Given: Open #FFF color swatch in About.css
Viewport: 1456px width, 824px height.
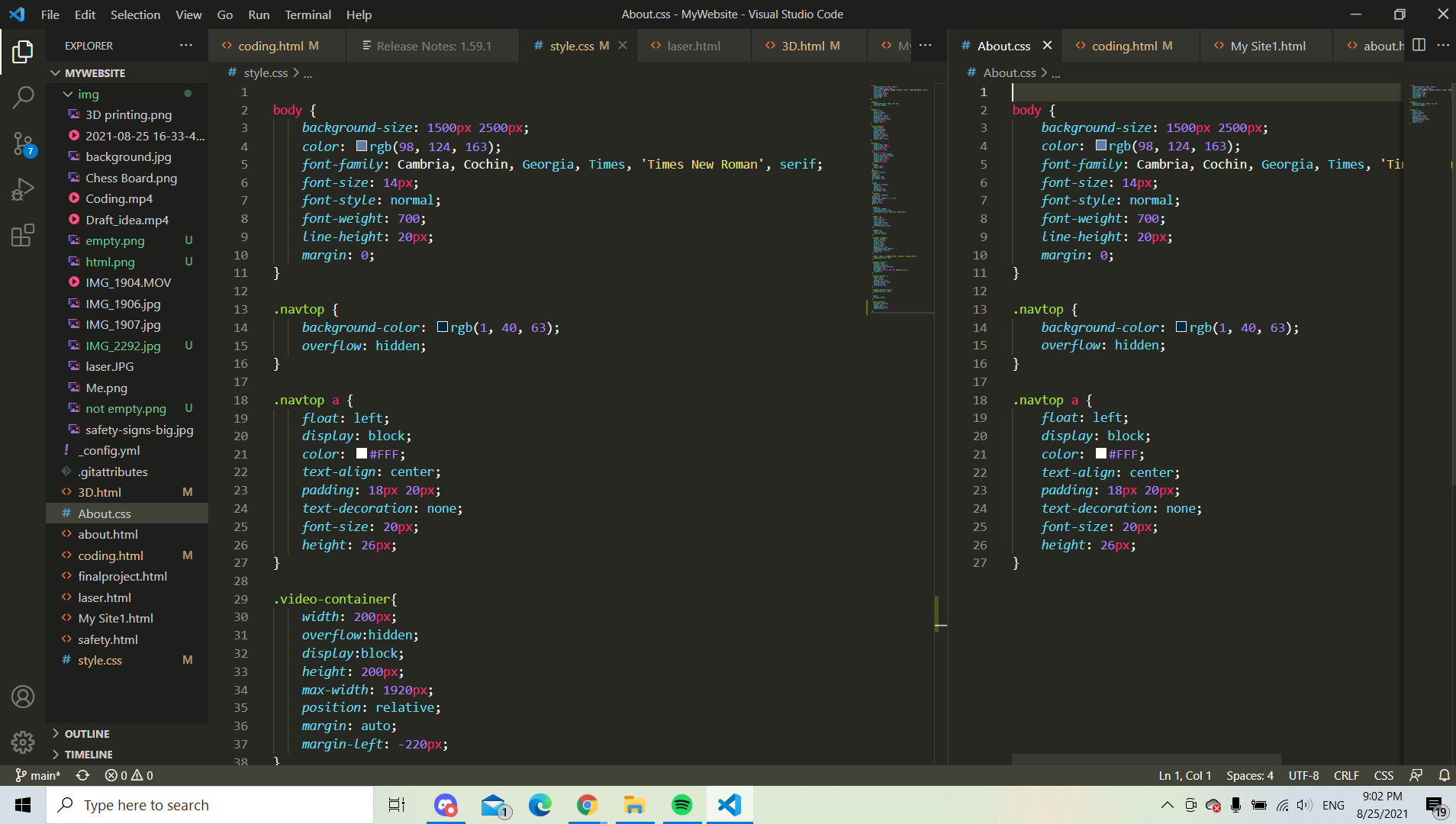Looking at the screenshot, I should click(x=1101, y=453).
